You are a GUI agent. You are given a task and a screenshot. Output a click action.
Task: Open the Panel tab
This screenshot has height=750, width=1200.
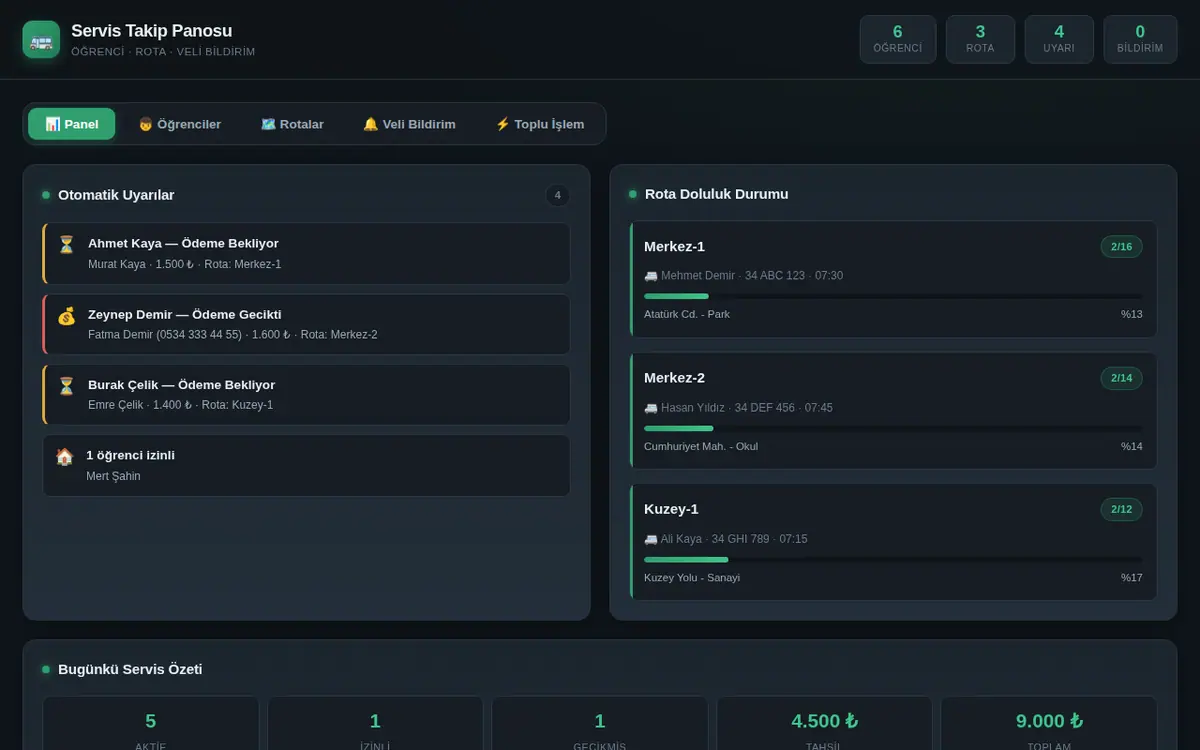[72, 124]
